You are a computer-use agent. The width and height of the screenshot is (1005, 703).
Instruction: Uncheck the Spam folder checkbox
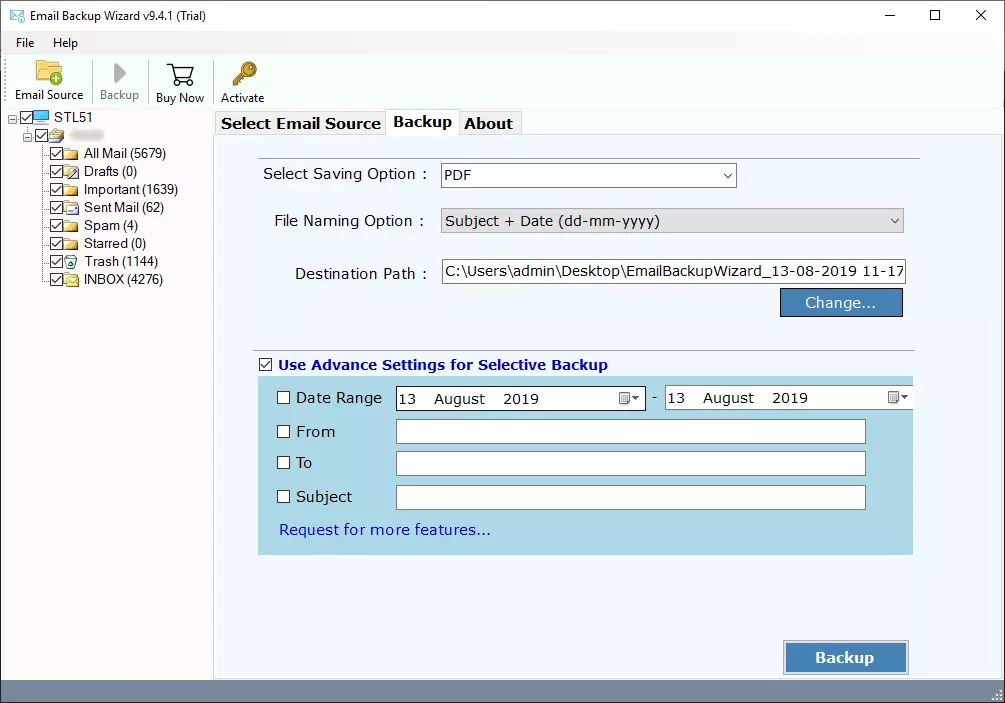point(56,226)
